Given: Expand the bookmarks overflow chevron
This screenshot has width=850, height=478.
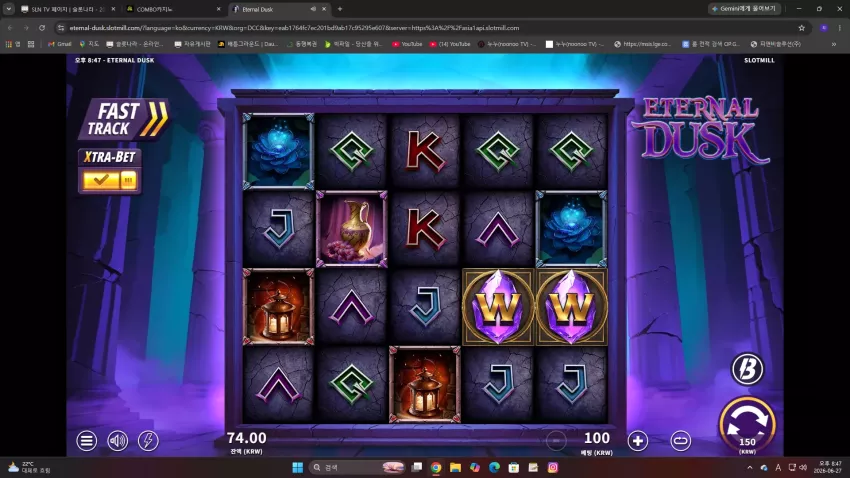Looking at the screenshot, I should tap(834, 44).
